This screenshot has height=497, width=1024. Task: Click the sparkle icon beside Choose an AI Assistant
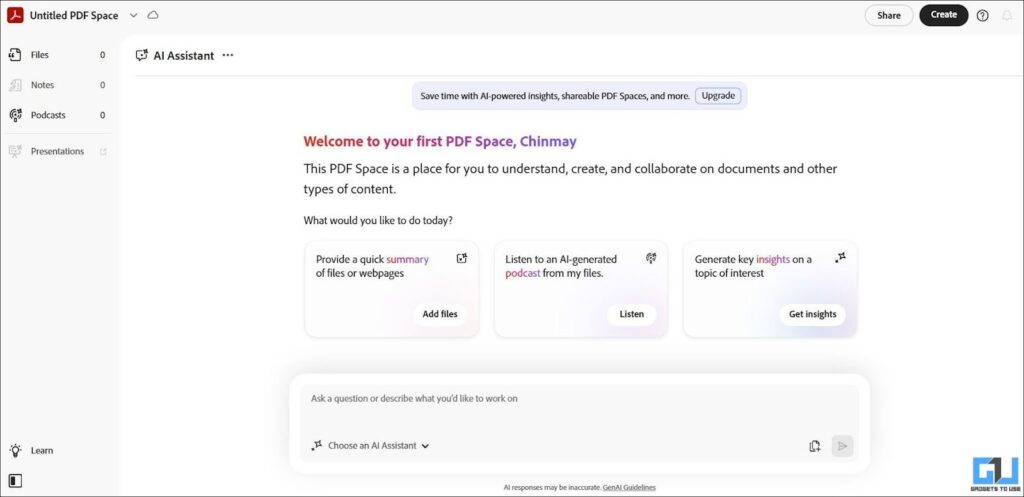(317, 445)
